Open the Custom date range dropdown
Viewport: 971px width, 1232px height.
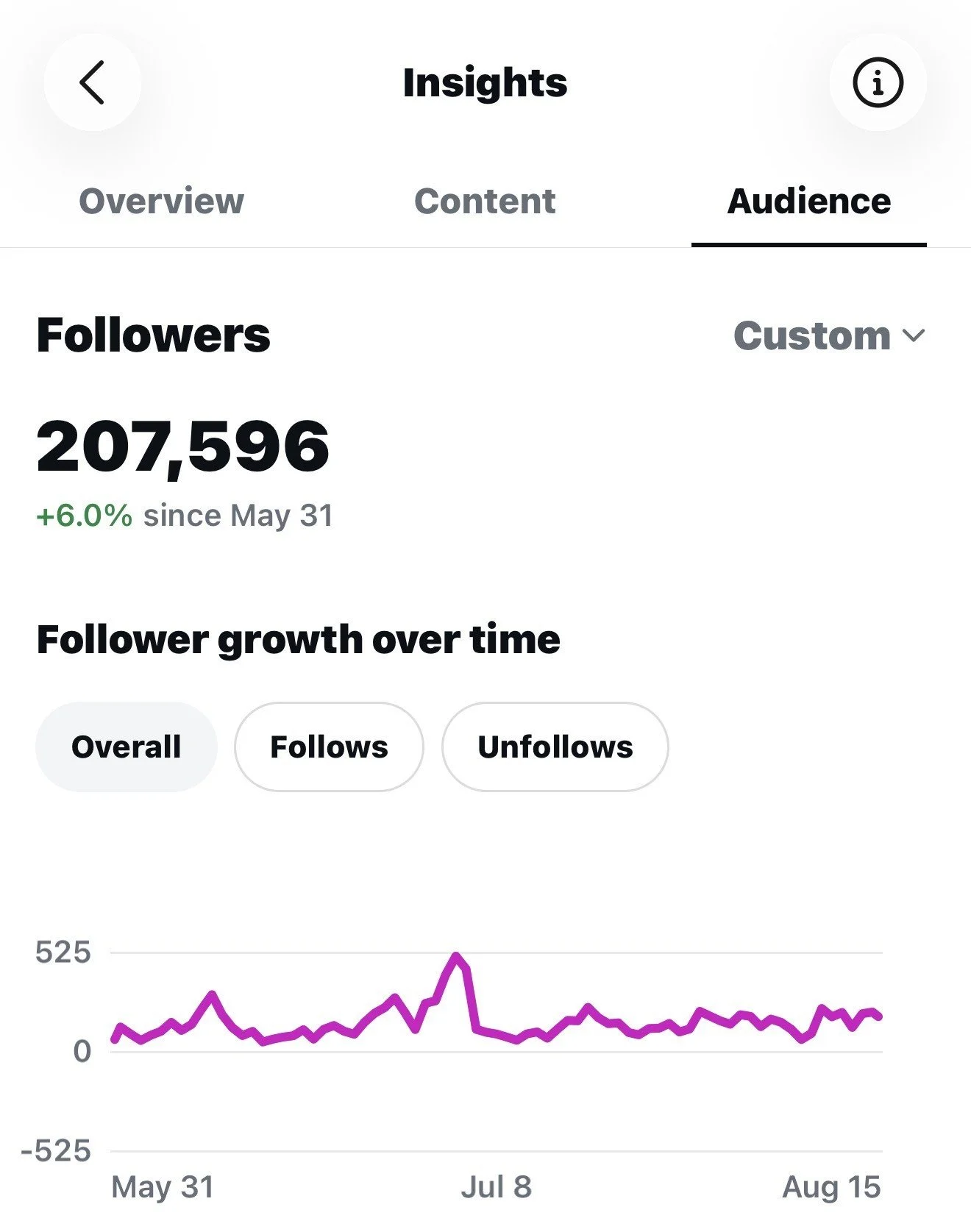(x=829, y=336)
